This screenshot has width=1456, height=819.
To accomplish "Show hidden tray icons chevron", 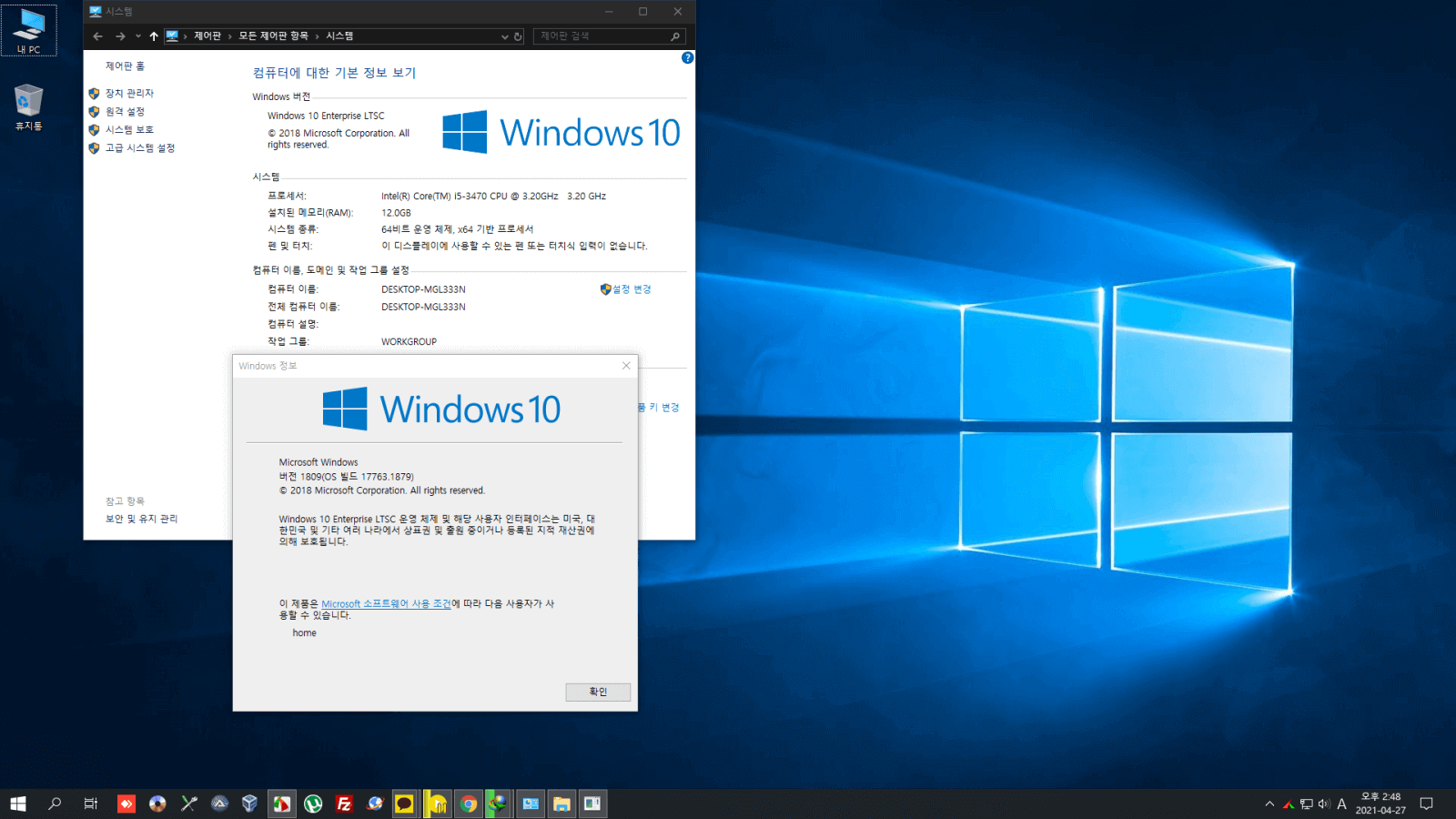I will tap(1269, 804).
